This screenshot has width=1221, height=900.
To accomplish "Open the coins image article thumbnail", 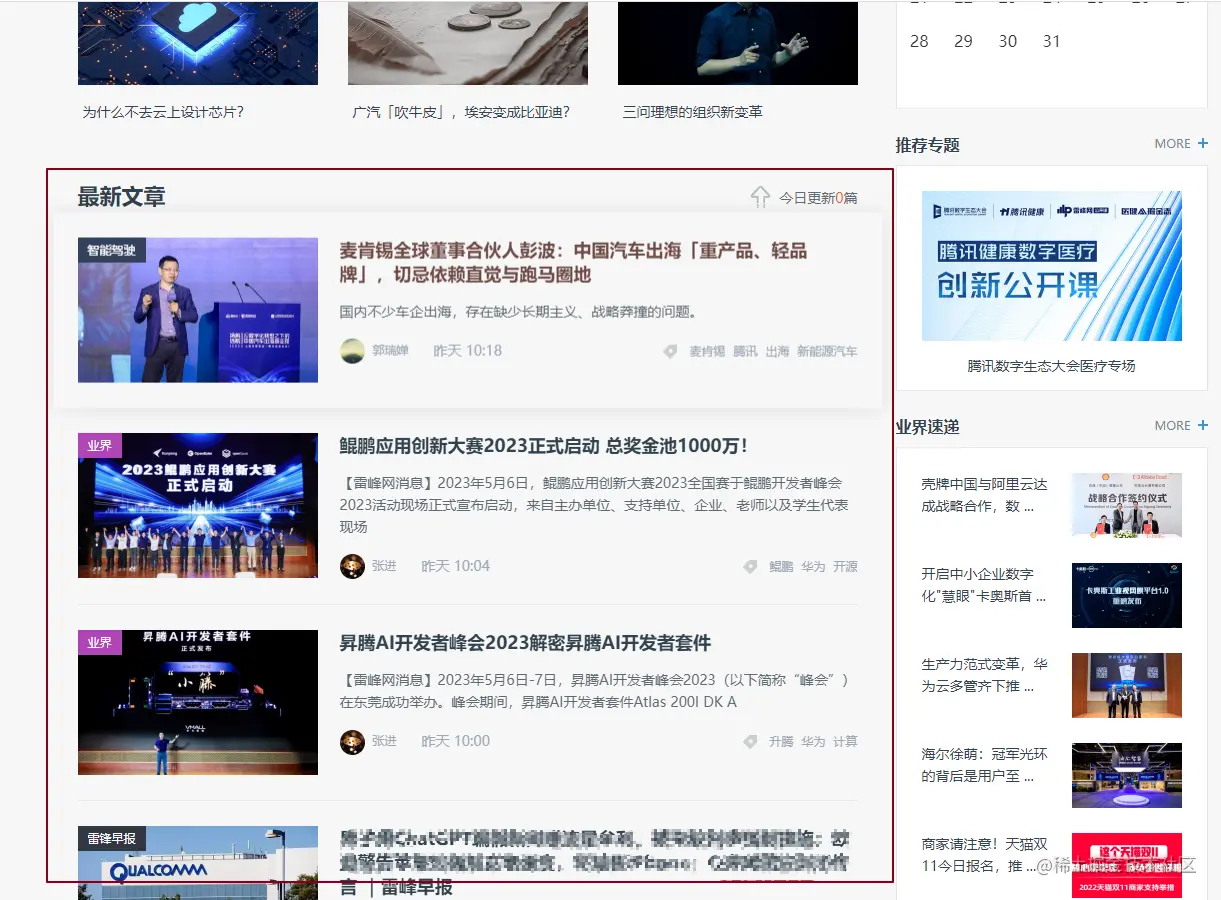I will pos(468,43).
